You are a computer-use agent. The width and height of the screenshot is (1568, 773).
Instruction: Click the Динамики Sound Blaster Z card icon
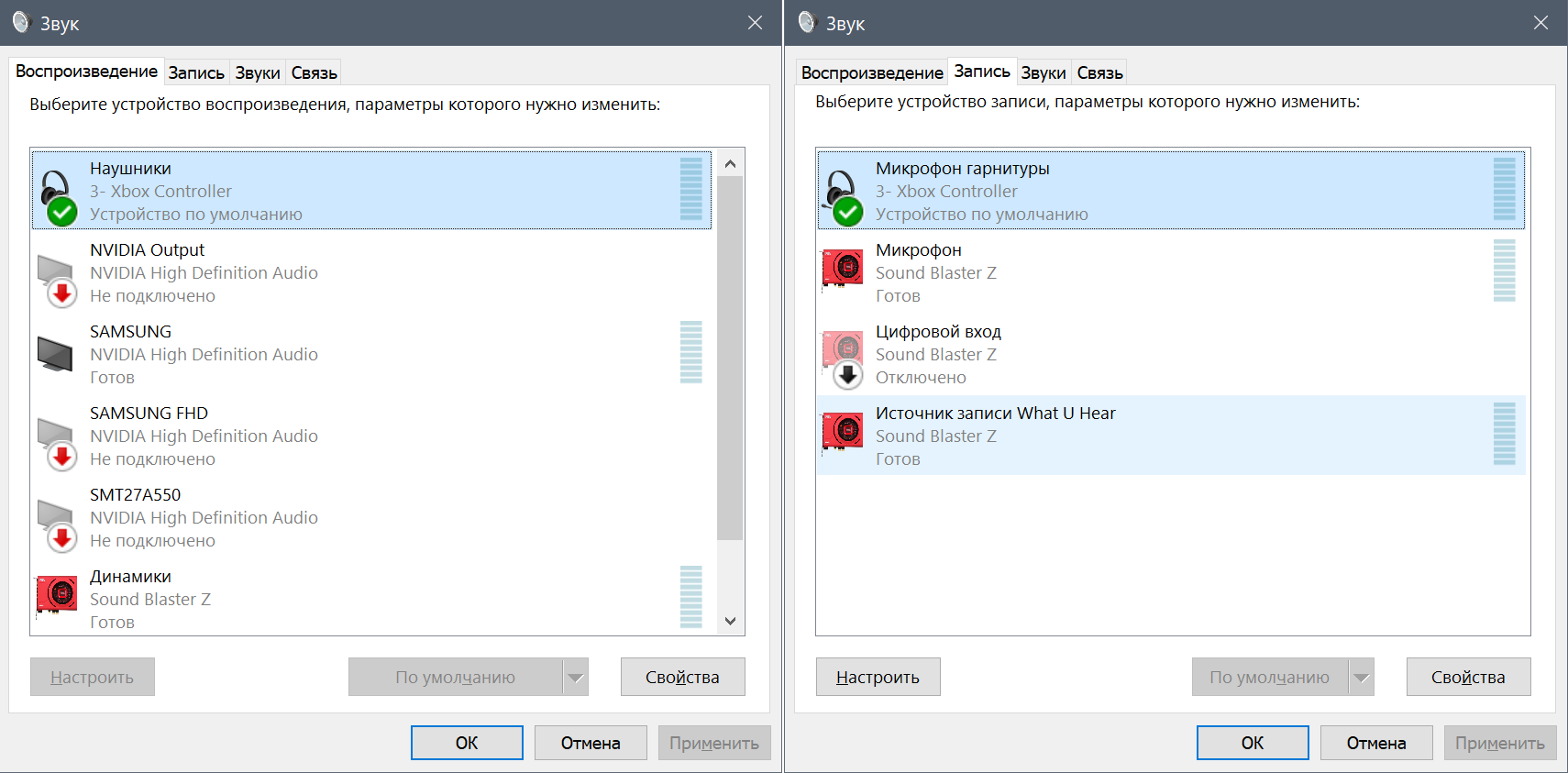57,595
